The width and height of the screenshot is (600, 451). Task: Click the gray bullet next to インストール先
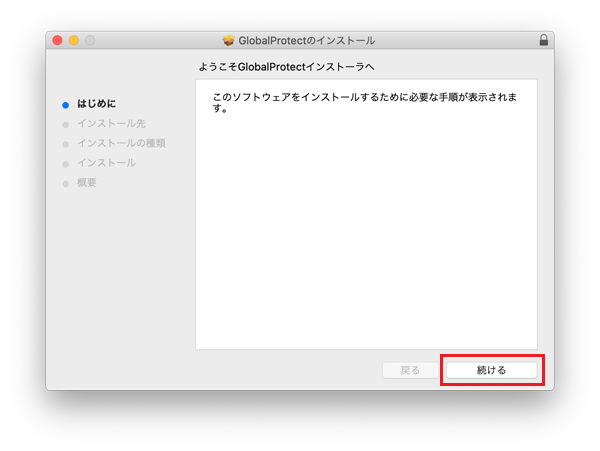(x=66, y=124)
